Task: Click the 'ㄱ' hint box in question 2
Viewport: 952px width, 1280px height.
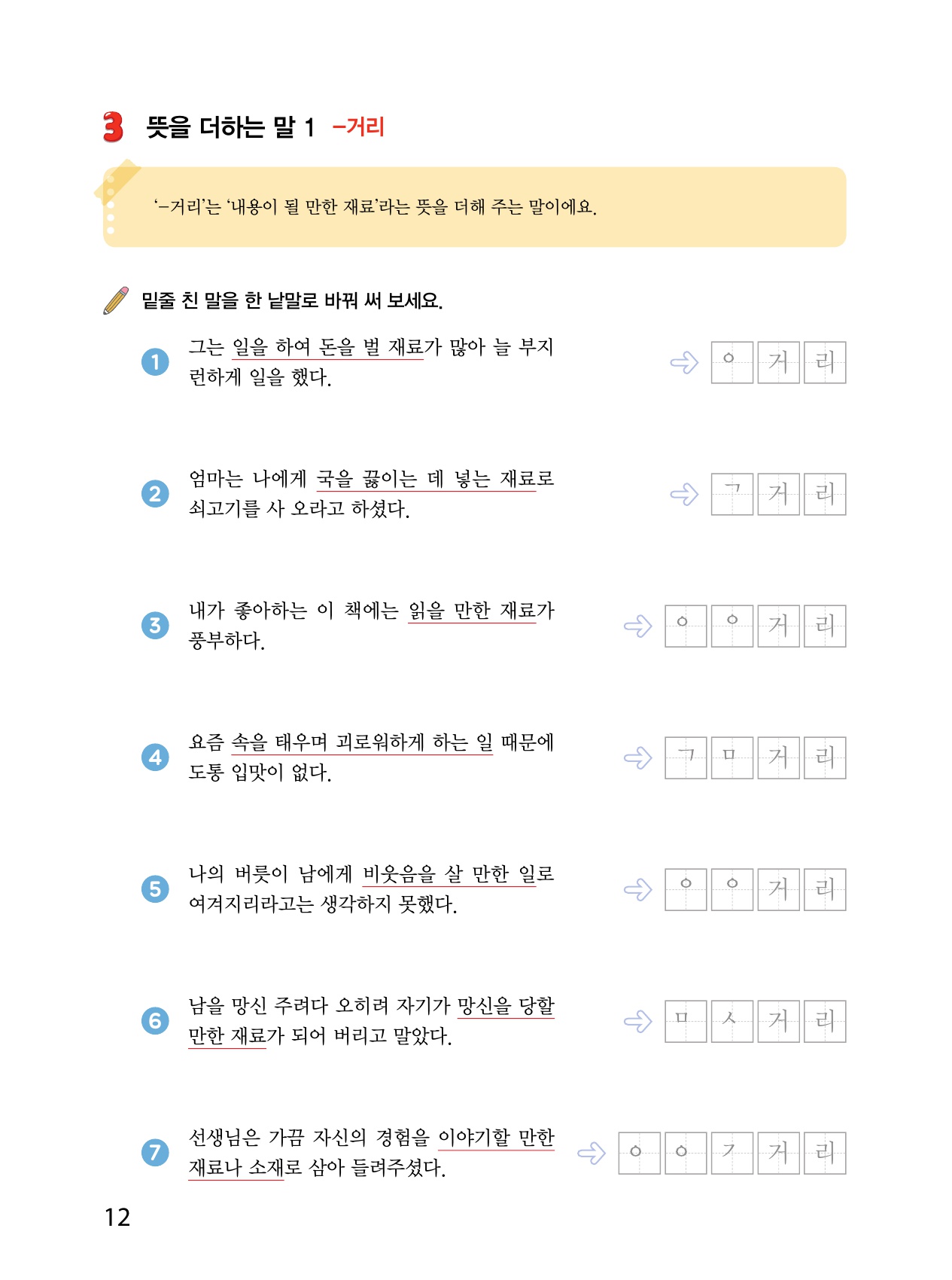Action: coord(731,494)
